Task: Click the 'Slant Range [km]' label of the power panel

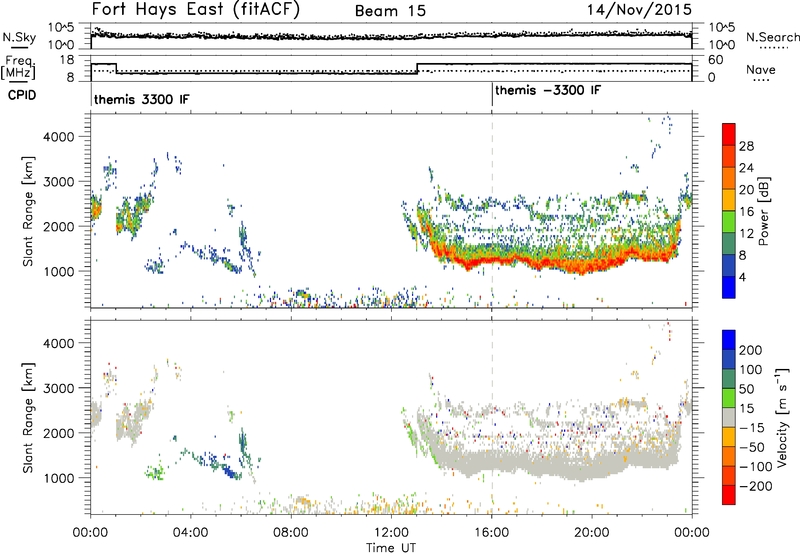Action: 28,211
